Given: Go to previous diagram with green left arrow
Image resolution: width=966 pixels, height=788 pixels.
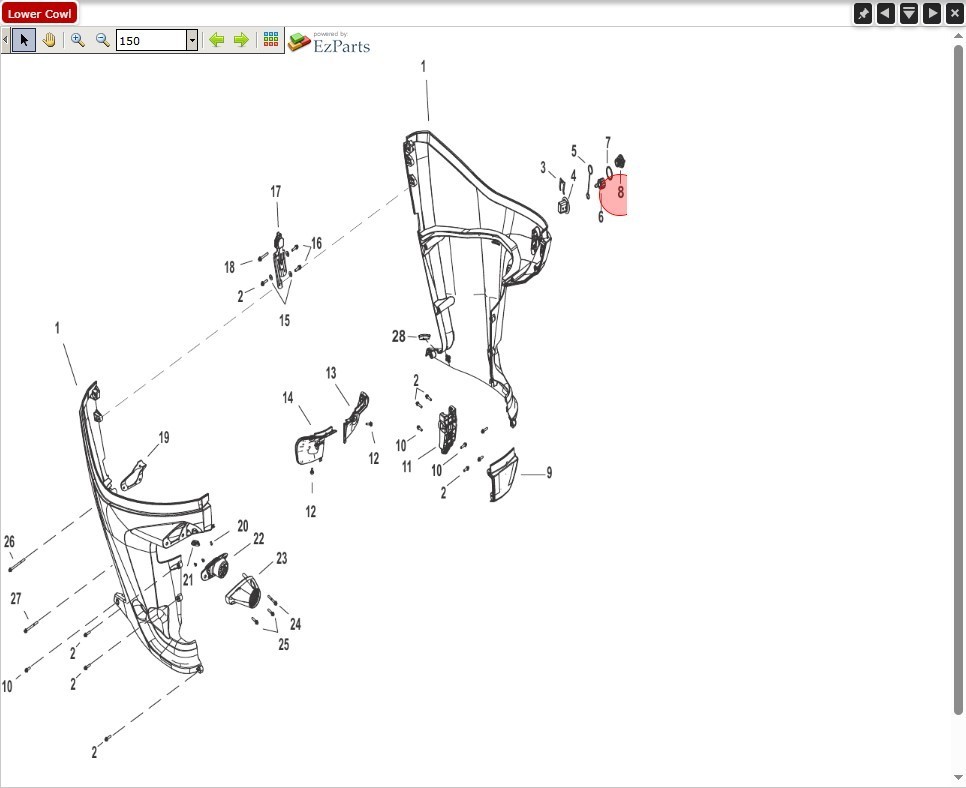Looking at the screenshot, I should click(216, 40).
